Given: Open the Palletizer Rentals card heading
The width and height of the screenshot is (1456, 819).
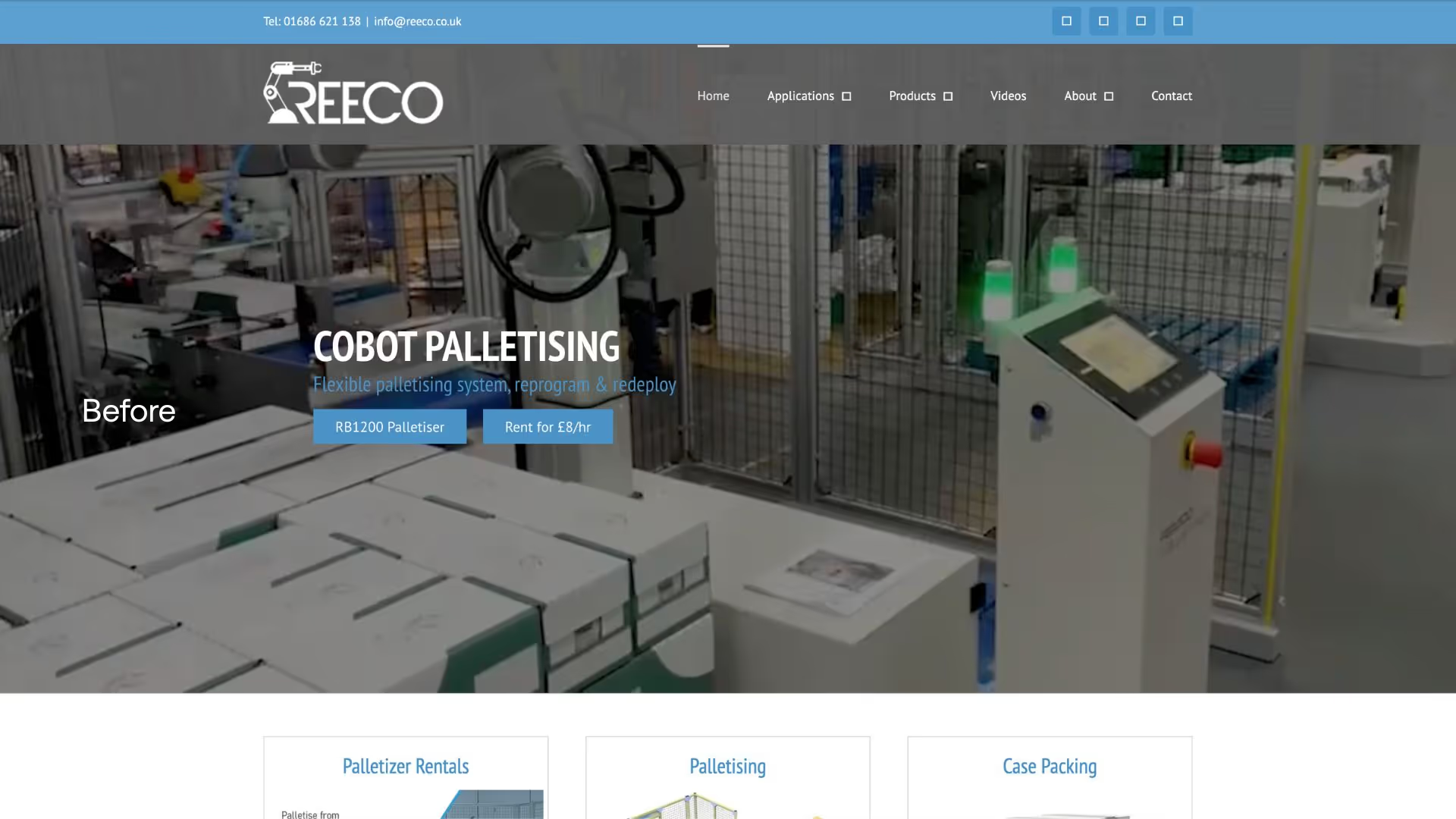Looking at the screenshot, I should click(406, 766).
